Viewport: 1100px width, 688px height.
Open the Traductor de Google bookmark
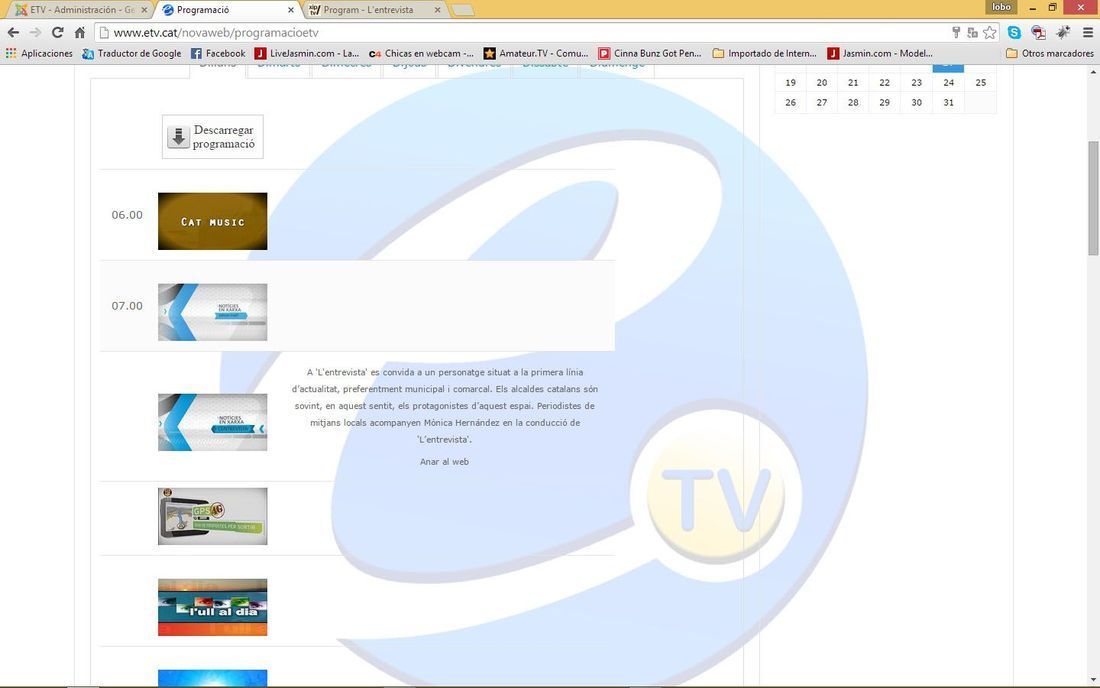tap(132, 53)
